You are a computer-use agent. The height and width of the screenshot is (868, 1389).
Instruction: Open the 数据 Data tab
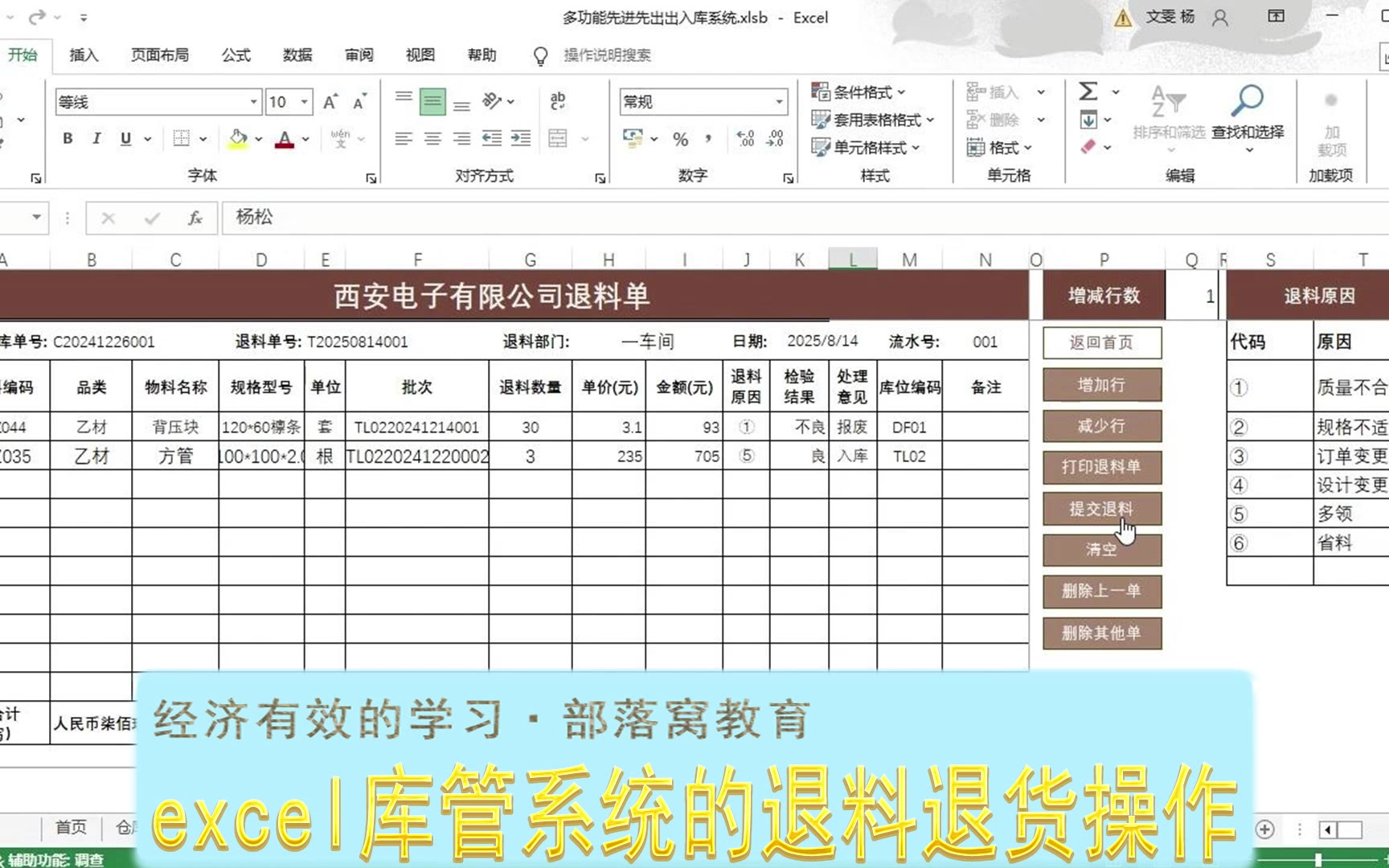click(x=297, y=55)
